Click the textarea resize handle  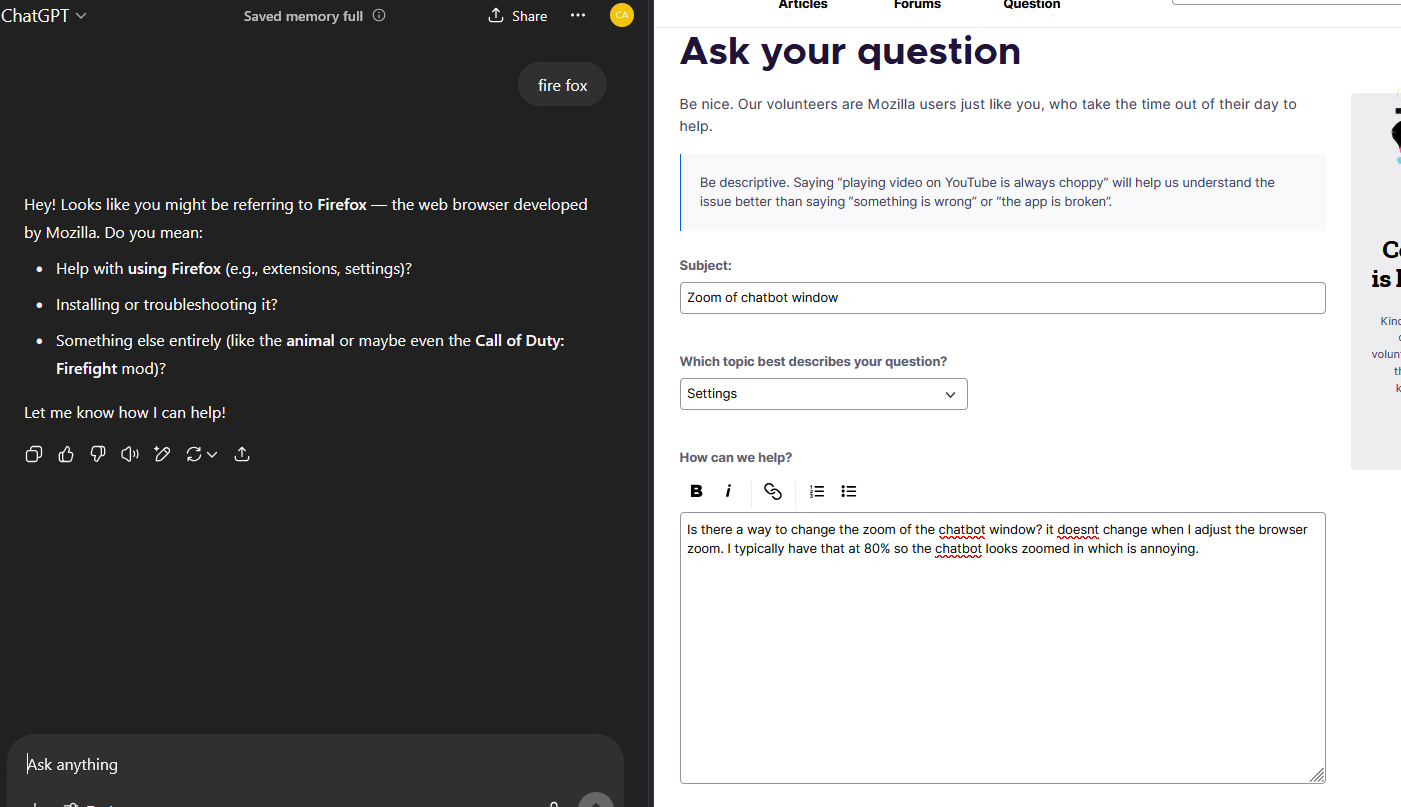point(1317,775)
